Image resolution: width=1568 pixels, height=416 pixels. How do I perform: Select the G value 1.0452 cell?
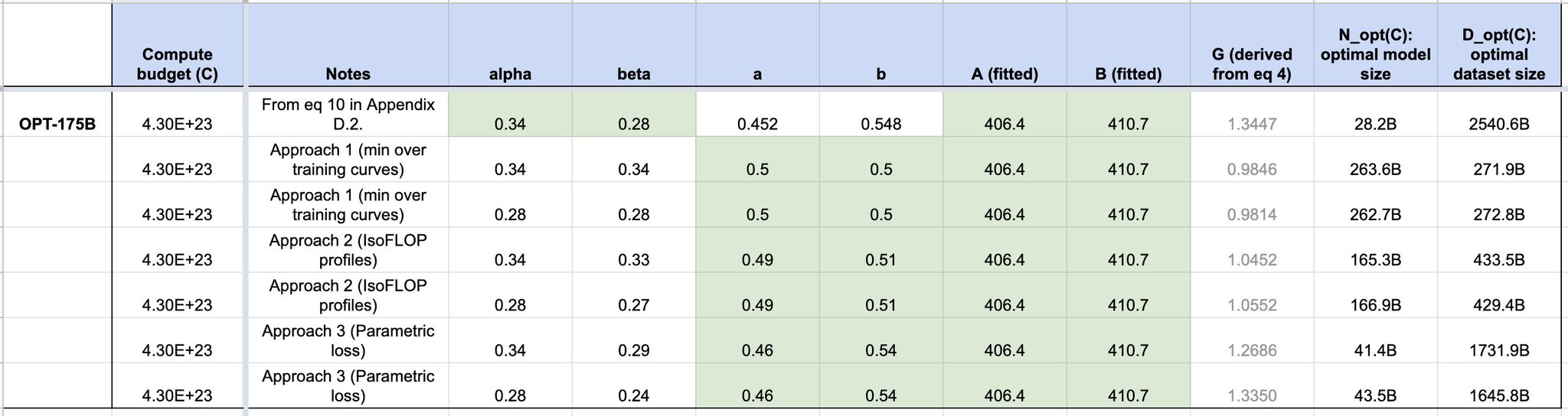pyautogui.click(x=1252, y=251)
